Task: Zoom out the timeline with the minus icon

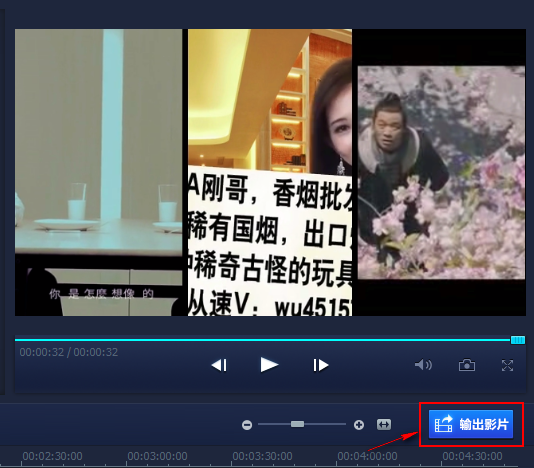Action: (247, 425)
